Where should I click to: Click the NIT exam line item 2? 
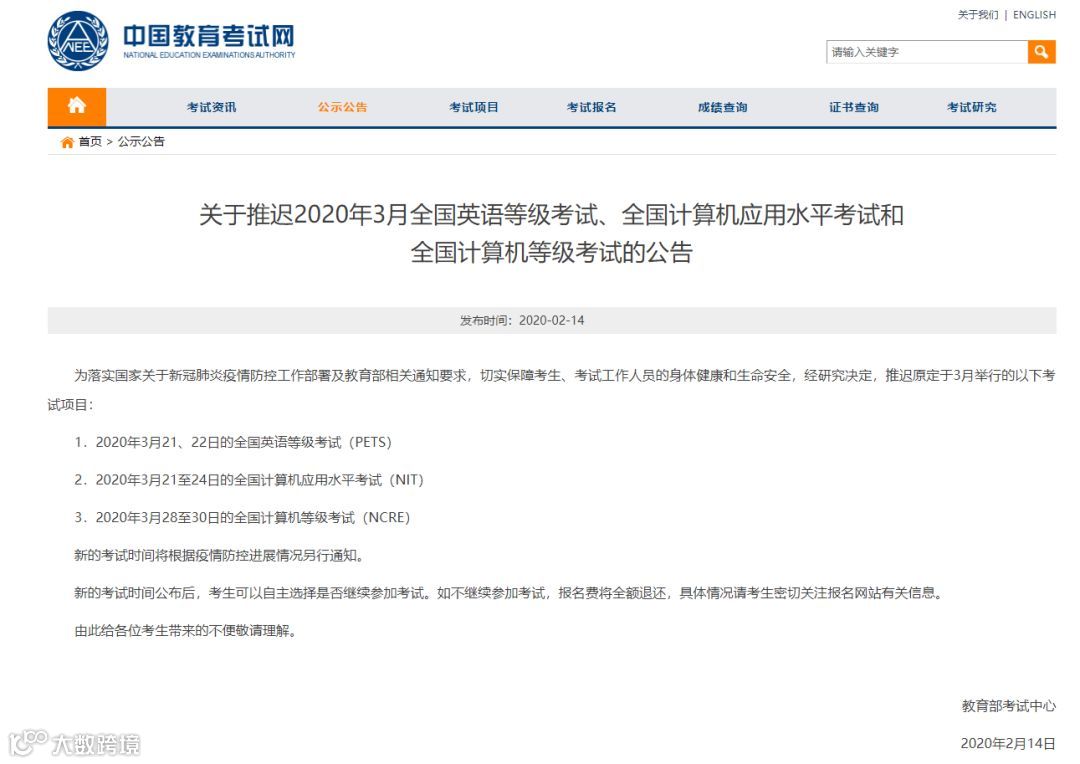(x=249, y=480)
